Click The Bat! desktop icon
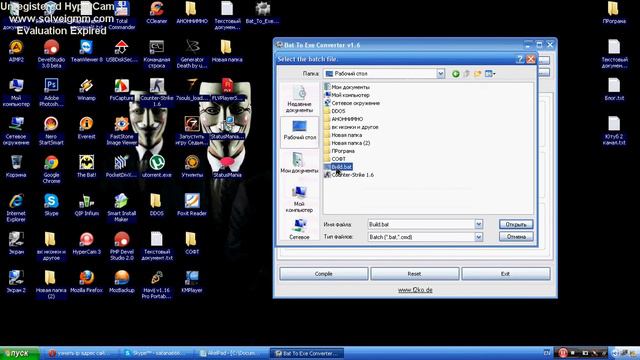The width and height of the screenshot is (640, 360). [x=87, y=166]
